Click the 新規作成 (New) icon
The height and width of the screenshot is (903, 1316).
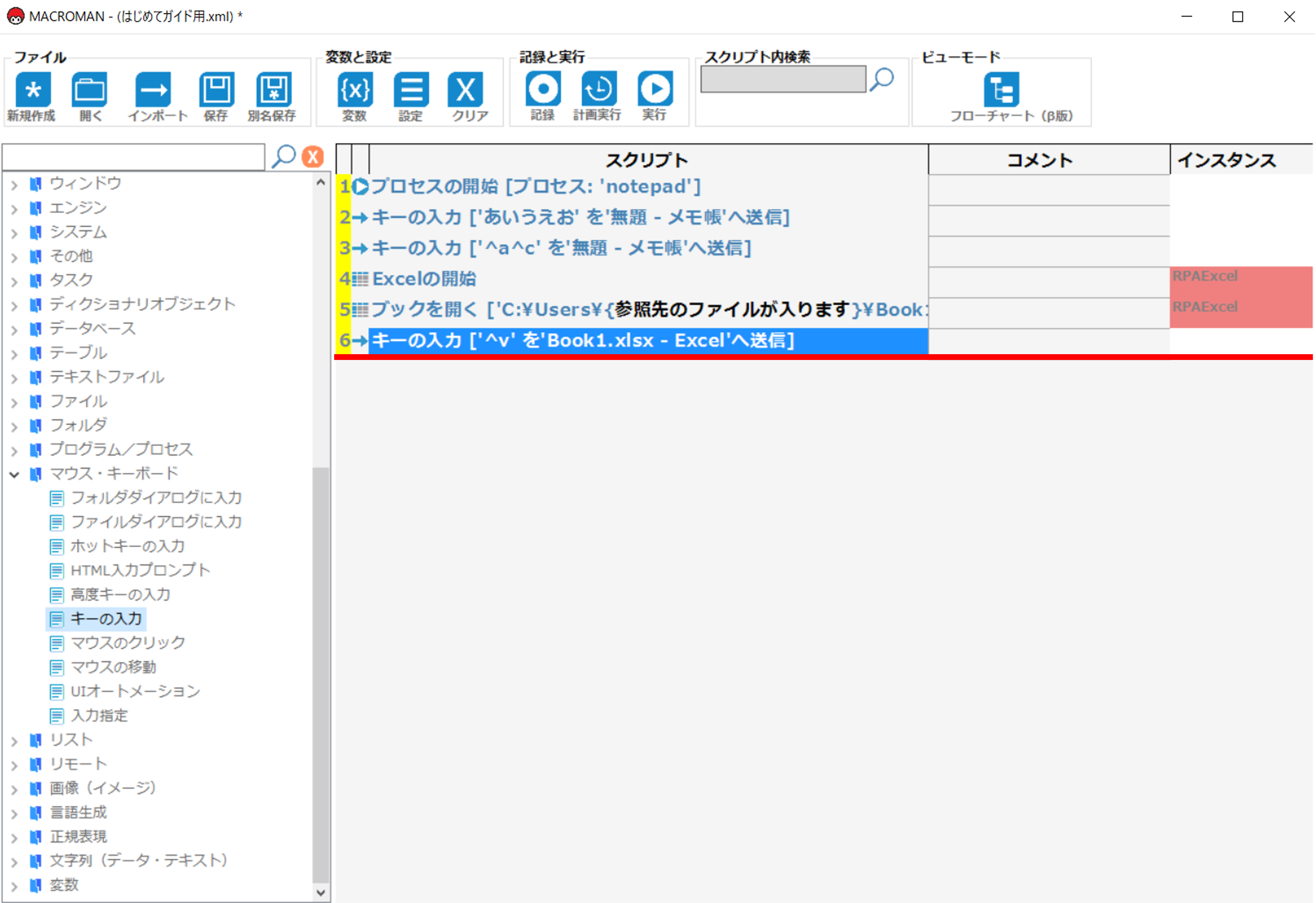tap(33, 89)
